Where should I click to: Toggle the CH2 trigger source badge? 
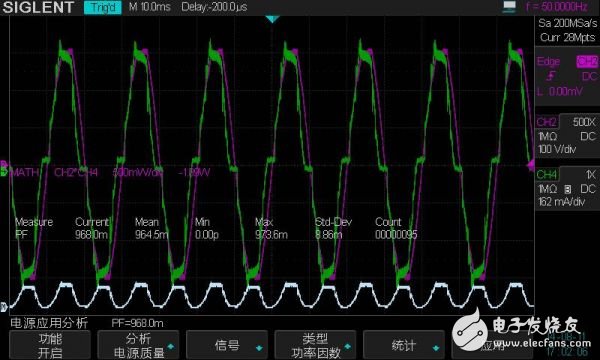(587, 62)
